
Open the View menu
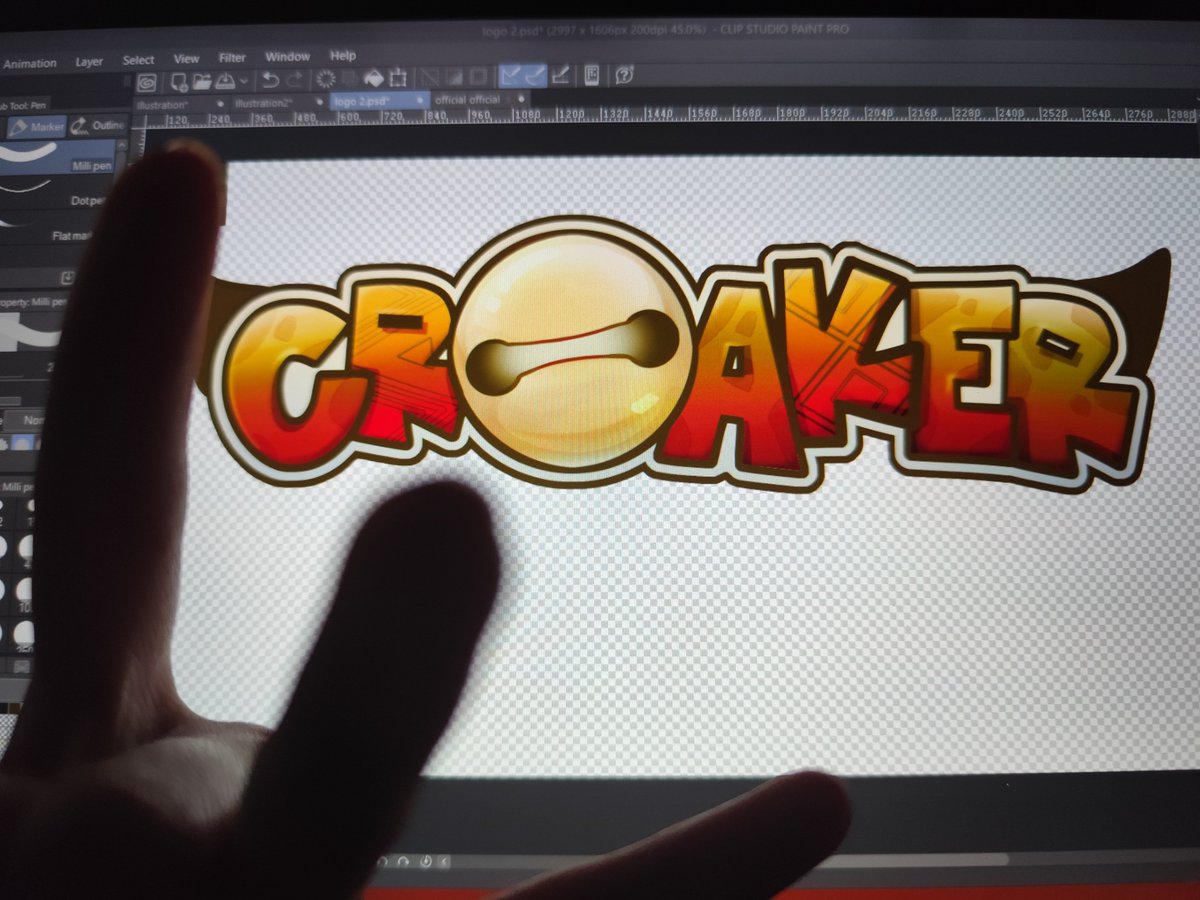tap(186, 59)
